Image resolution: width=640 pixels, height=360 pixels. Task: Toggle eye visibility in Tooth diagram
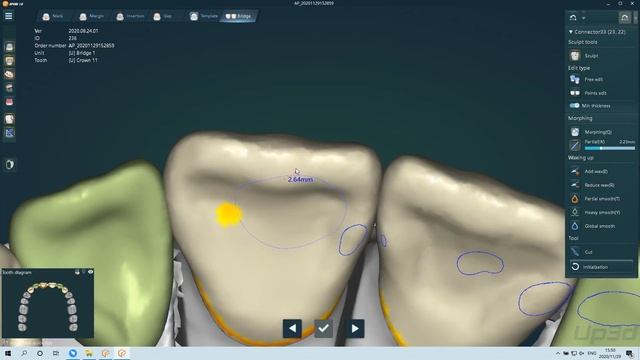click(90, 272)
